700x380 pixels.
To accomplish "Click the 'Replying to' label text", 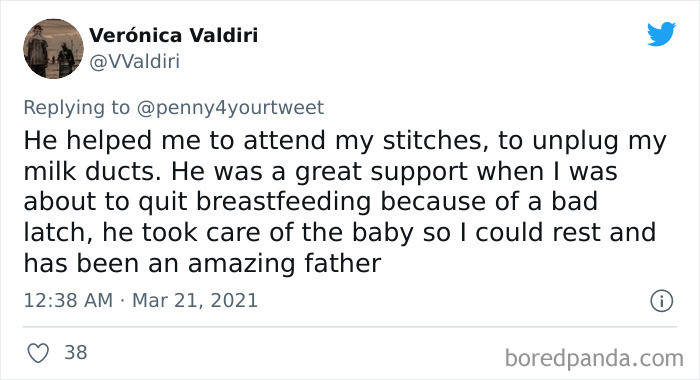I will point(77,108).
